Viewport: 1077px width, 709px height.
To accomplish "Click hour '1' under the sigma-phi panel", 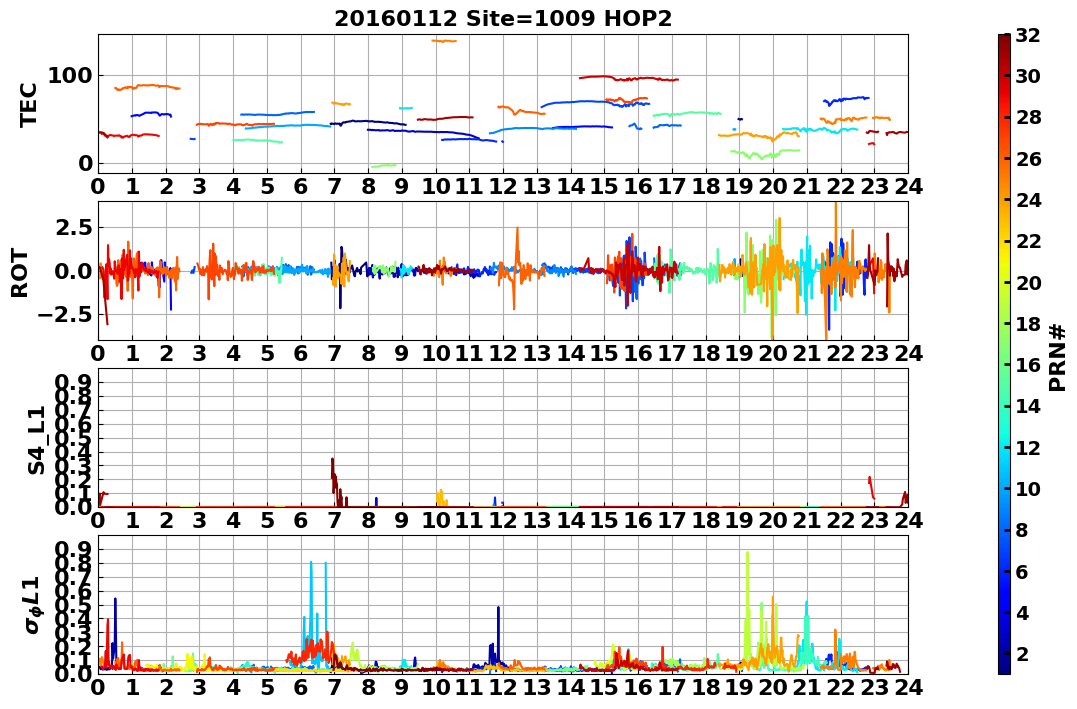I will pos(133,687).
